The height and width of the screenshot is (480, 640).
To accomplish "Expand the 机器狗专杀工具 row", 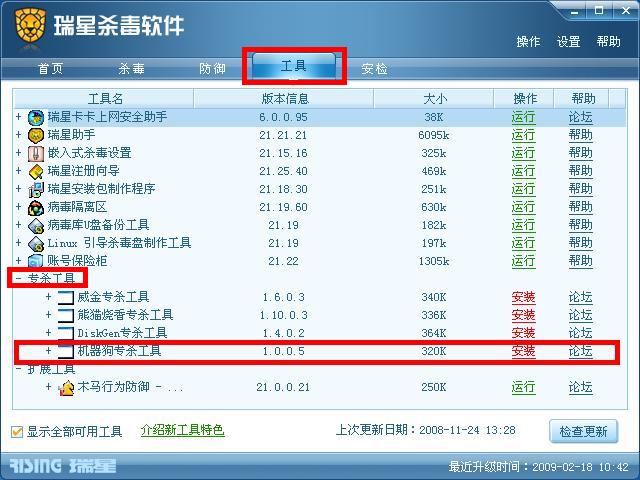I will (49, 351).
